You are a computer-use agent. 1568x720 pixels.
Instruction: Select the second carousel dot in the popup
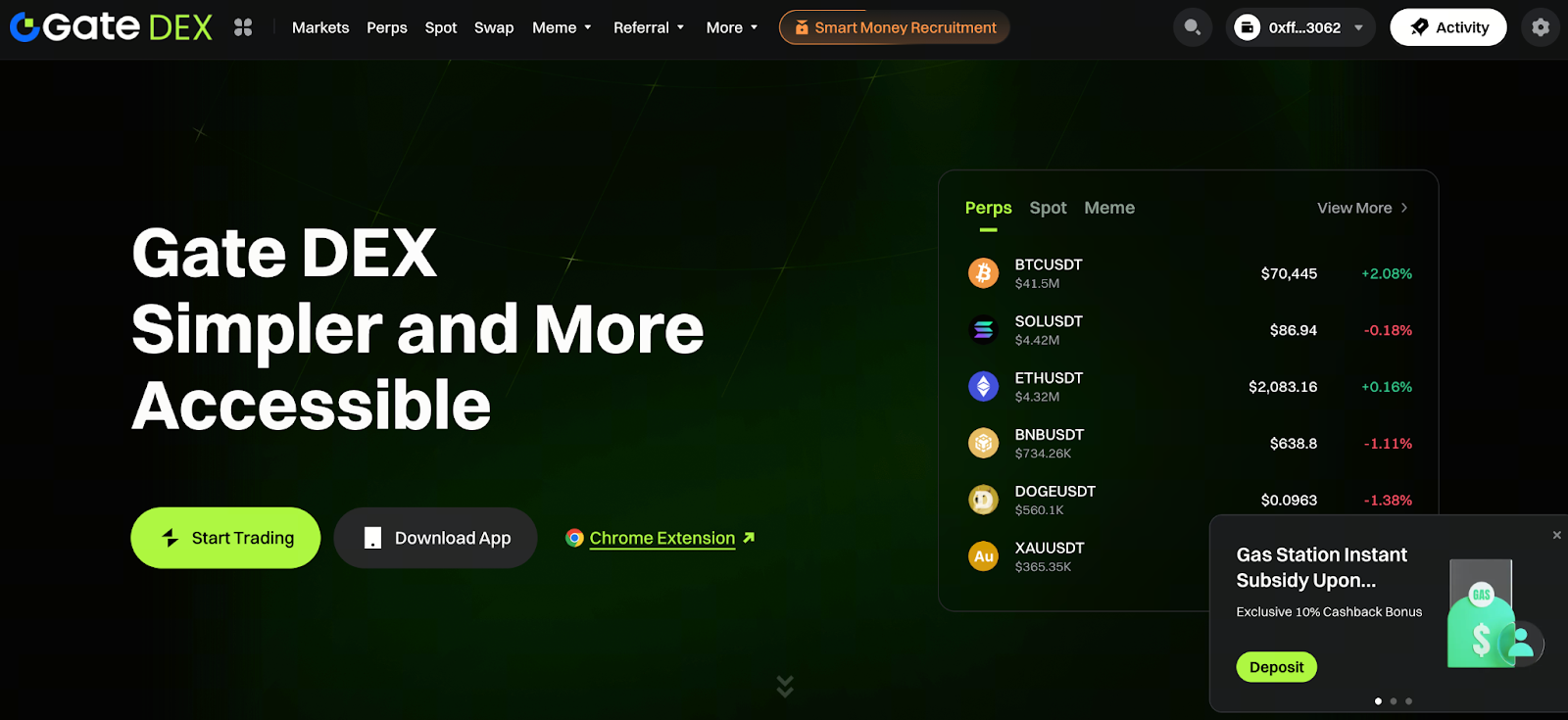(x=1394, y=701)
